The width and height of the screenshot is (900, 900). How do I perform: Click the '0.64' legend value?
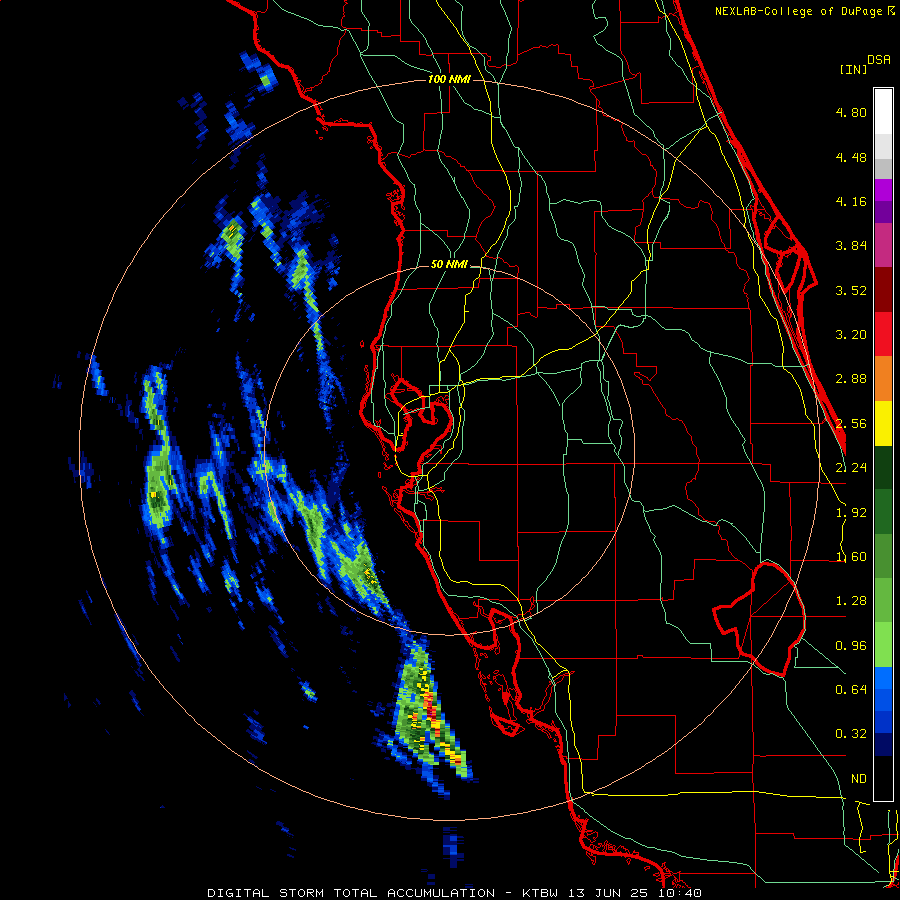coord(851,689)
